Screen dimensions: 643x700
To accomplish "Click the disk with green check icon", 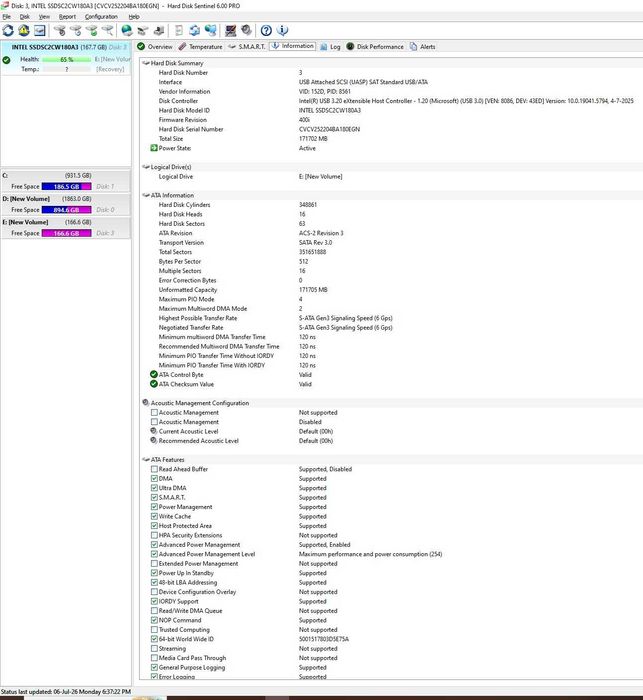I will click(92, 30).
